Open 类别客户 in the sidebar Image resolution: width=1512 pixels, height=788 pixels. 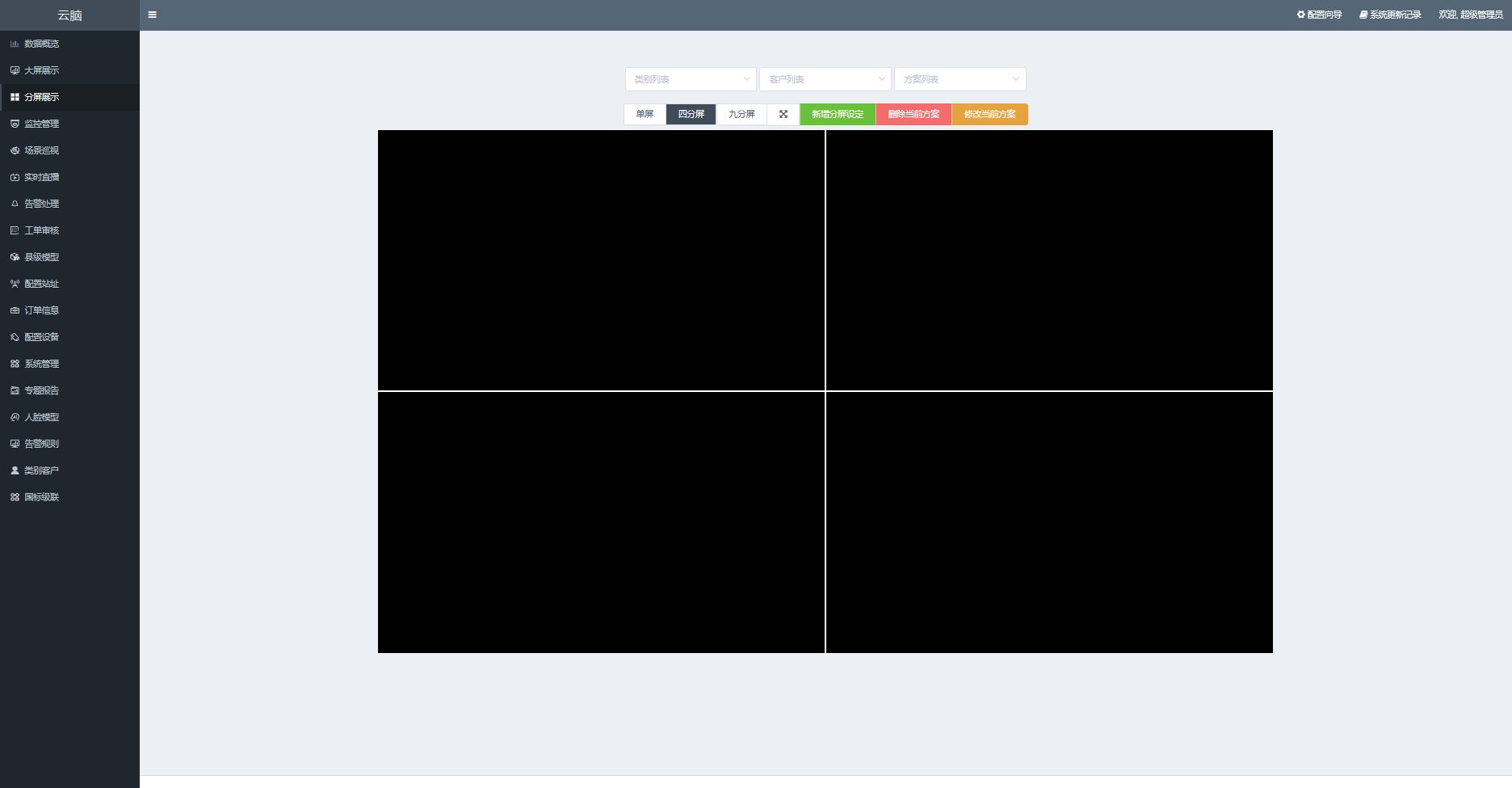pyautogui.click(x=69, y=470)
